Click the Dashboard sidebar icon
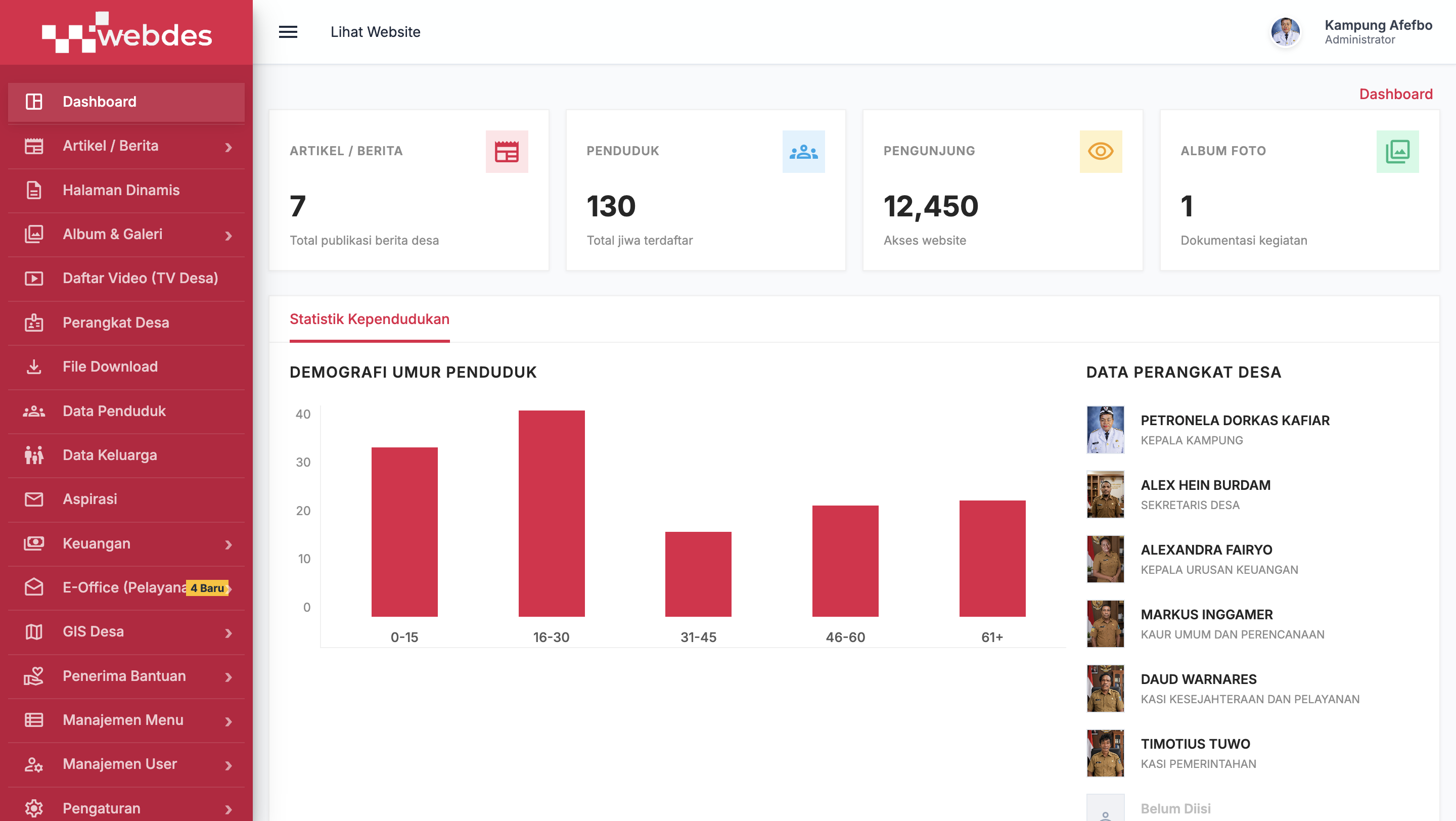This screenshot has height=821, width=1456. [34, 102]
